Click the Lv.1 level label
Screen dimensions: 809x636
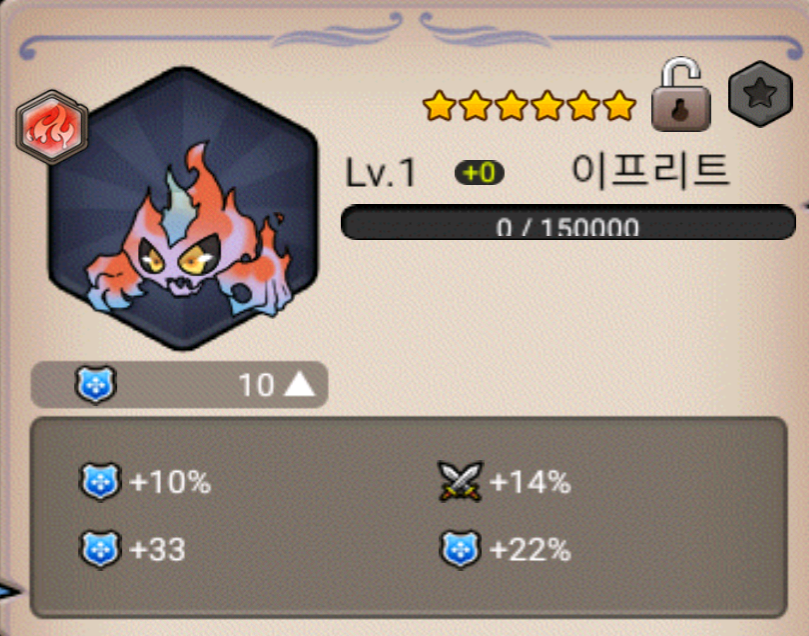coord(380,173)
